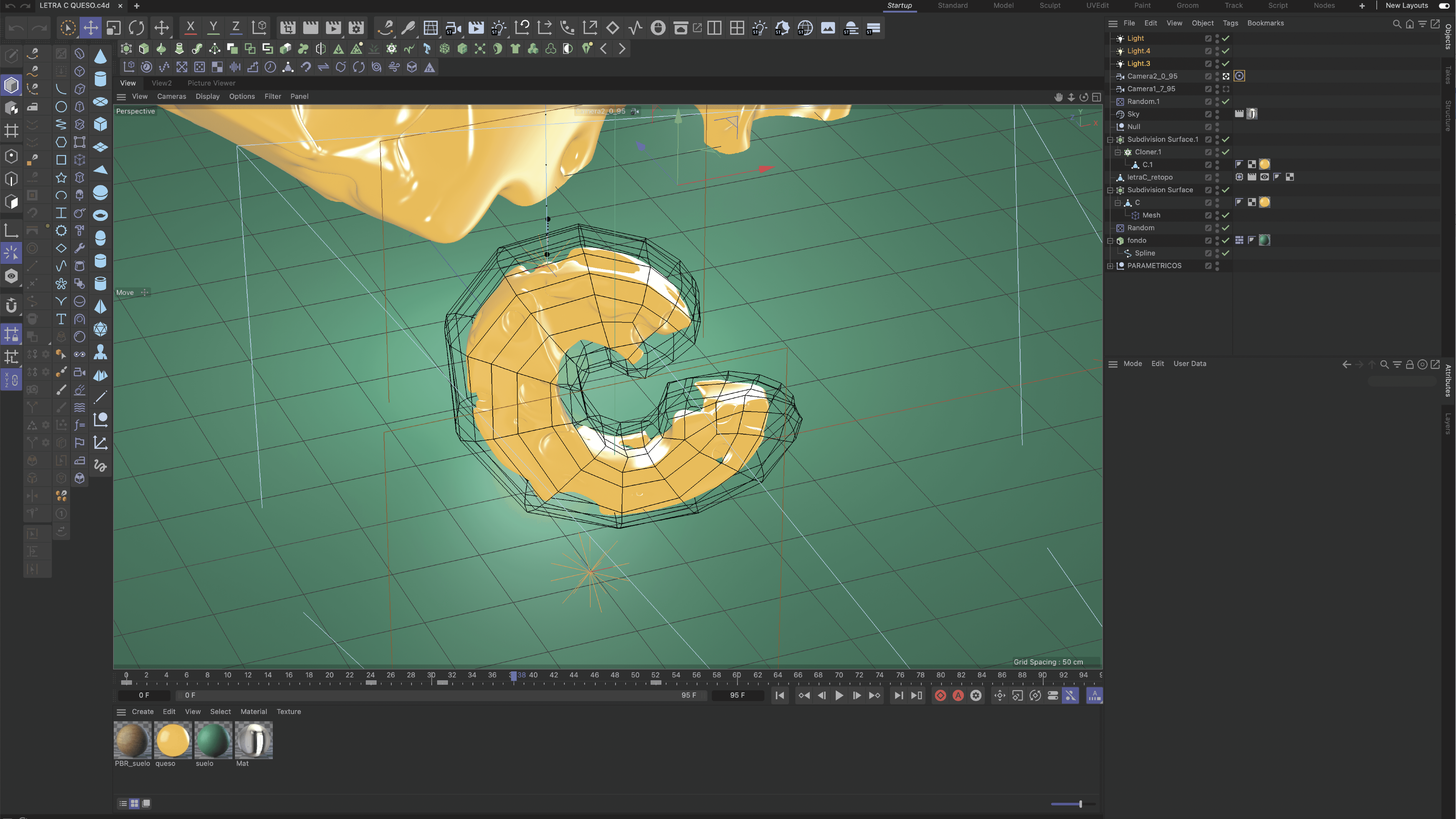Click the Model mode icon
1456x819 pixels.
coord(11,85)
